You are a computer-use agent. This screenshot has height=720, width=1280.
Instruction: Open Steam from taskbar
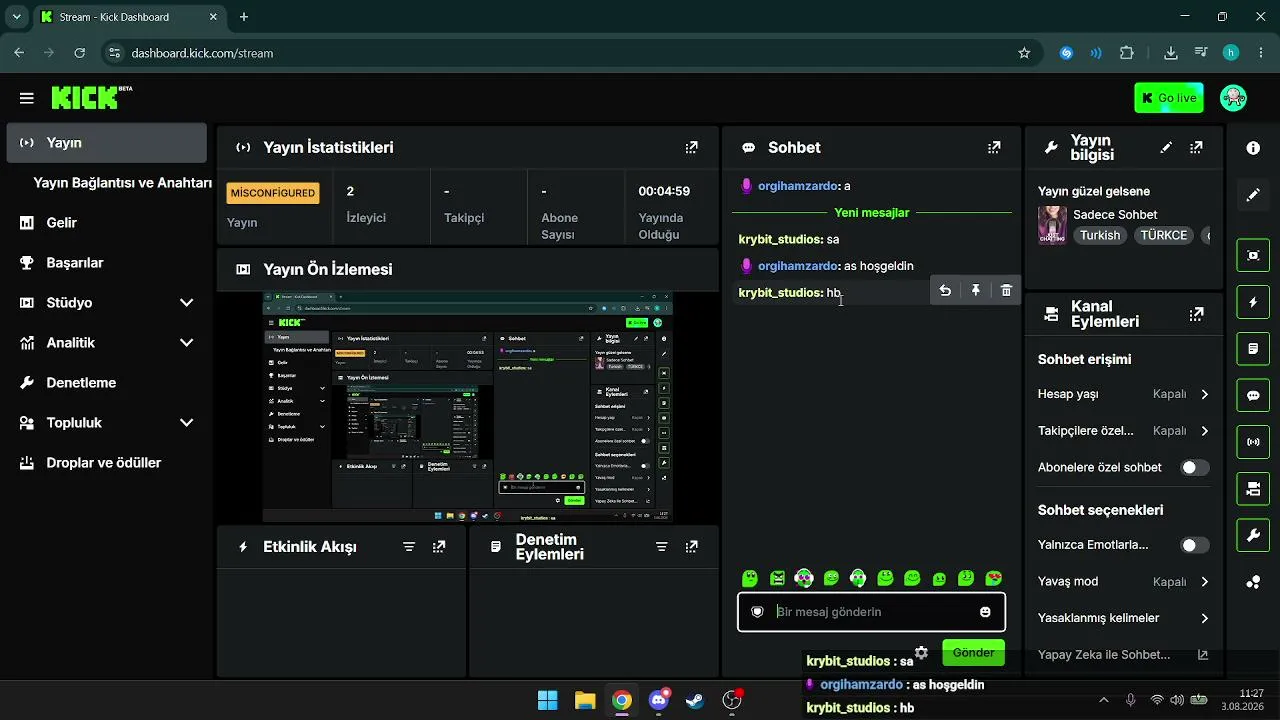click(695, 700)
